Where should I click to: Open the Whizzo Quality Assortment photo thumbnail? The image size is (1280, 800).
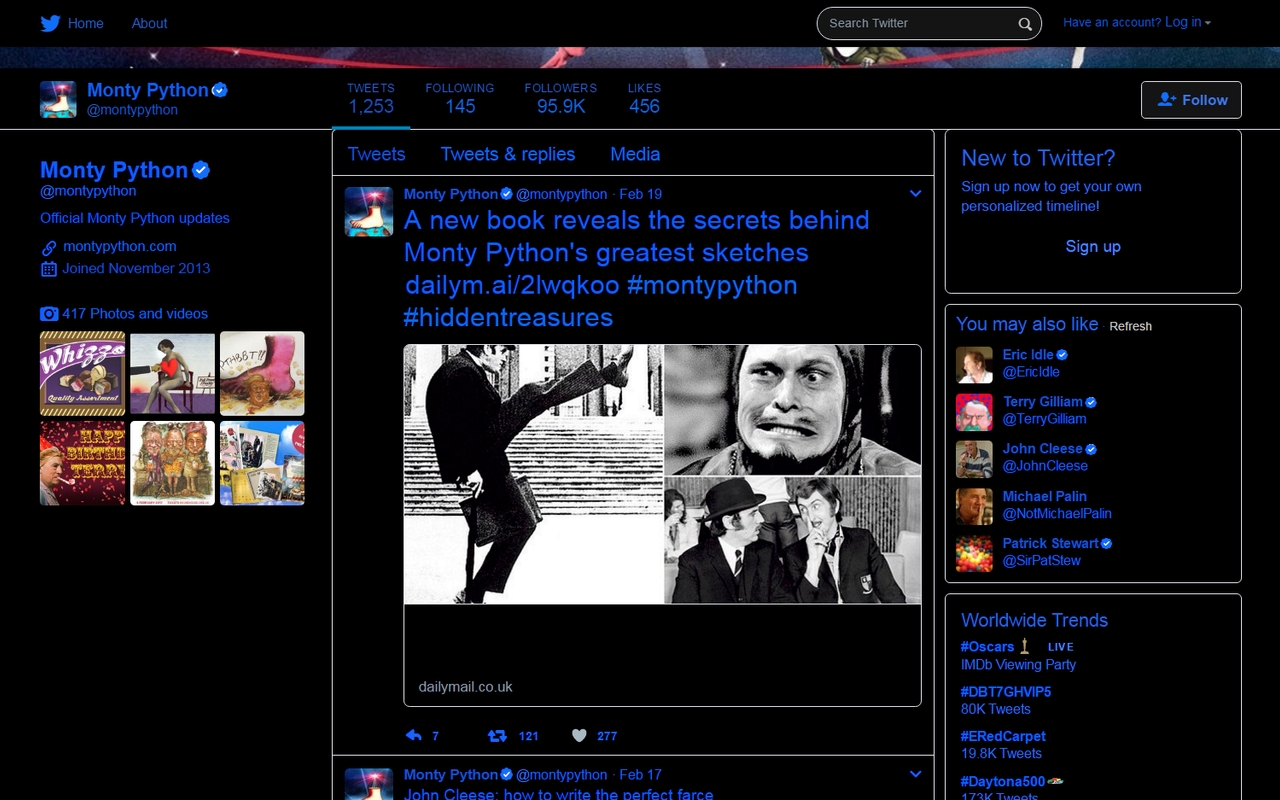tap(82, 373)
